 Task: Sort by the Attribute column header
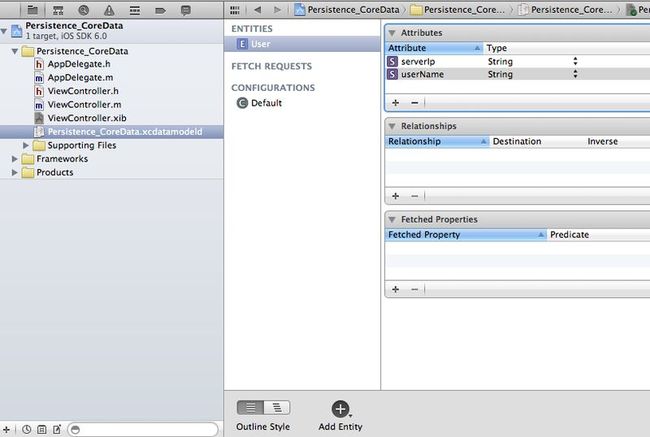tap(434, 48)
